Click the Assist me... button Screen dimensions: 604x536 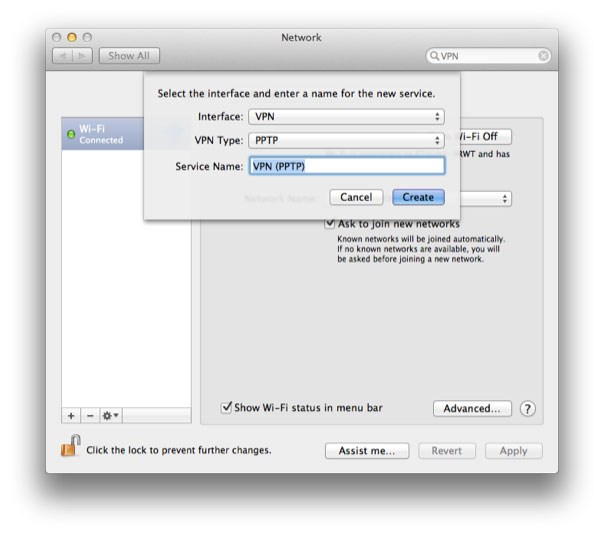pyautogui.click(x=367, y=451)
